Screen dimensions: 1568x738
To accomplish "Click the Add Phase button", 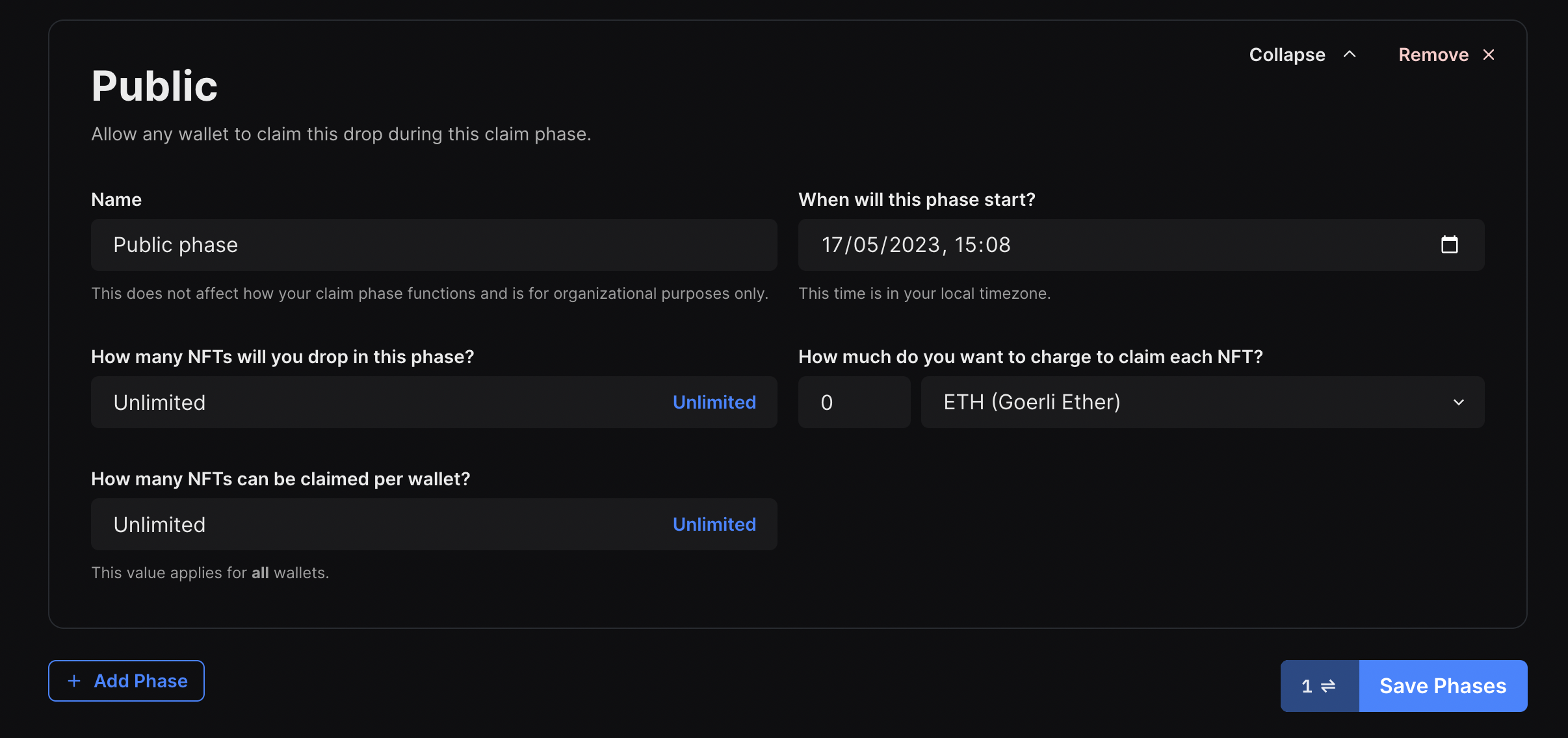I will pos(125,680).
